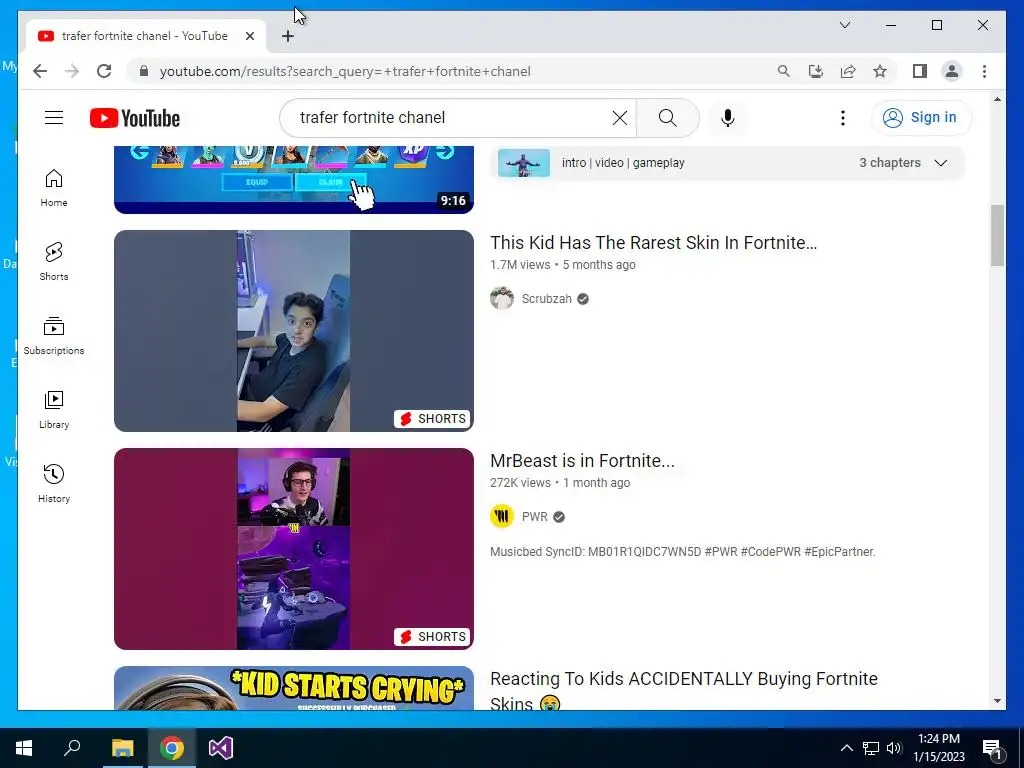Open 'MrBeast is in Fortnite...' title
This screenshot has width=1024, height=768.
583,461
